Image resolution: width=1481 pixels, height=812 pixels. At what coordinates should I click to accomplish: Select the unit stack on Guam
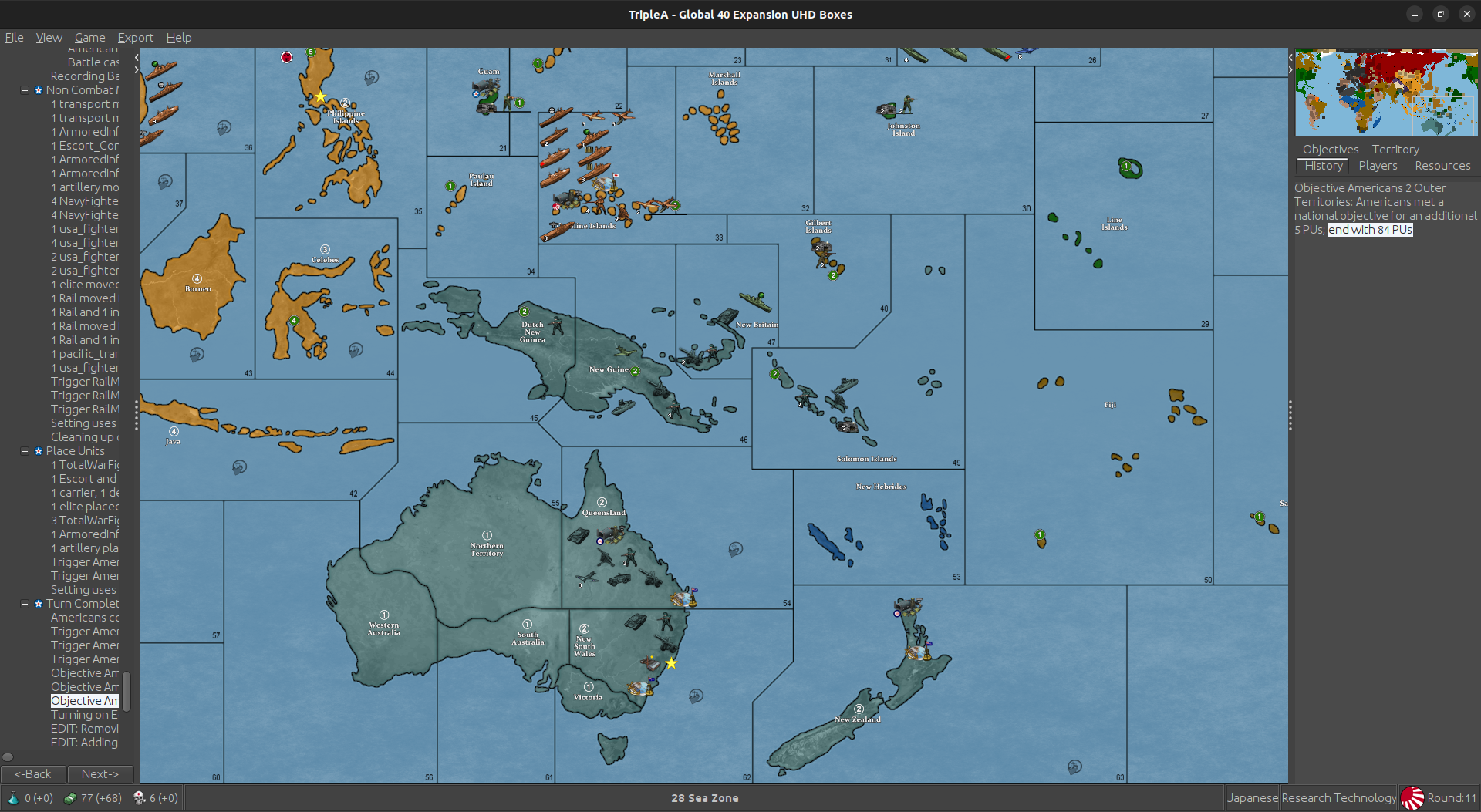pyautogui.click(x=486, y=95)
